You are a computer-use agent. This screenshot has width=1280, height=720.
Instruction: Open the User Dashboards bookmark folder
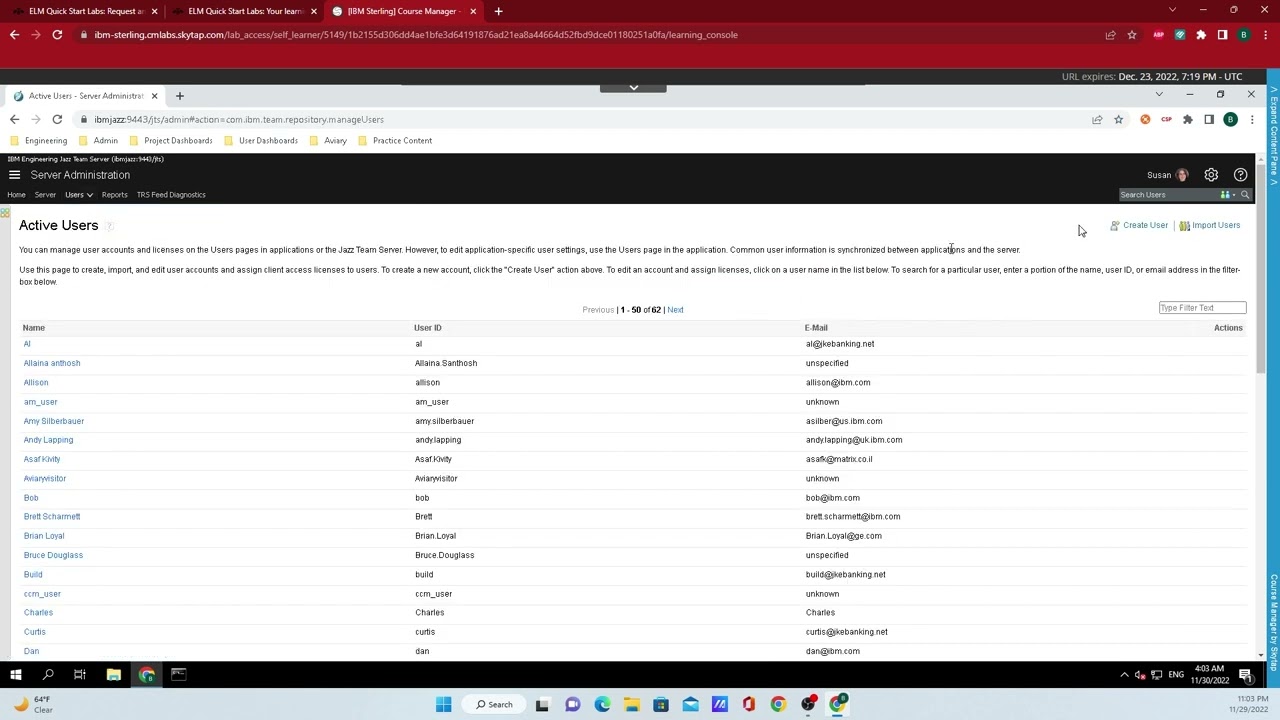261,141
